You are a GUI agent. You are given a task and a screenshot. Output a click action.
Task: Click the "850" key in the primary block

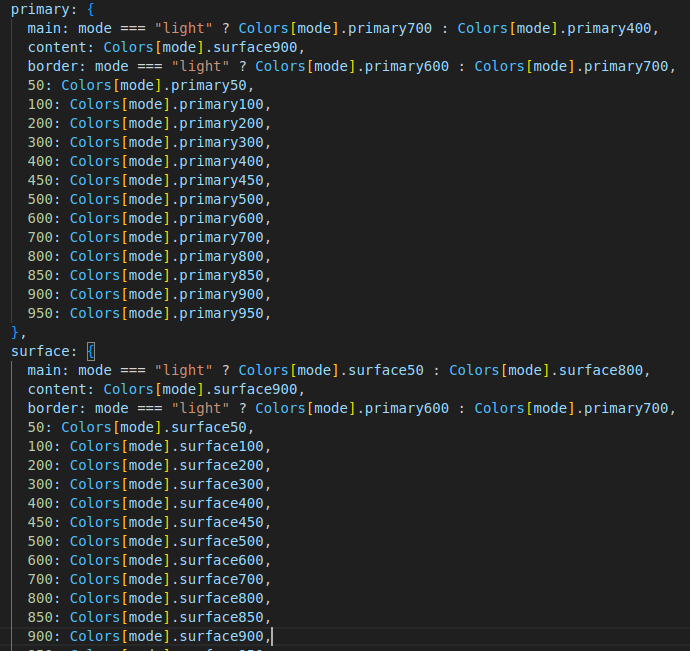(40, 275)
